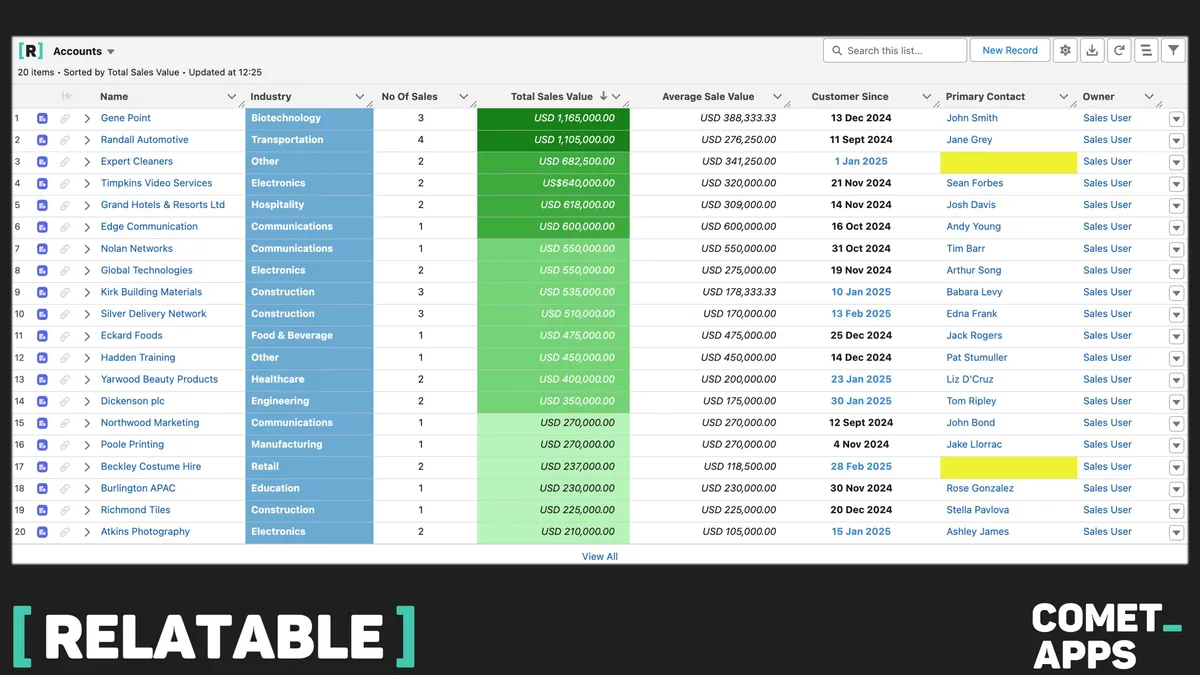Click the US$640,000.00 total sales cell
This screenshot has width=1200, height=675.
pos(554,184)
